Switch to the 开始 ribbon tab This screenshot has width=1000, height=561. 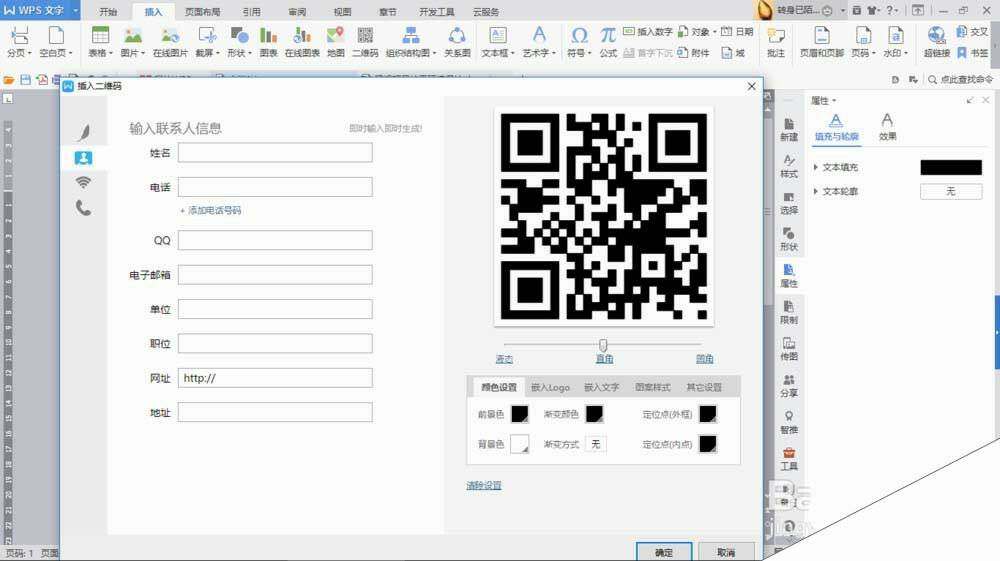pyautogui.click(x=108, y=11)
